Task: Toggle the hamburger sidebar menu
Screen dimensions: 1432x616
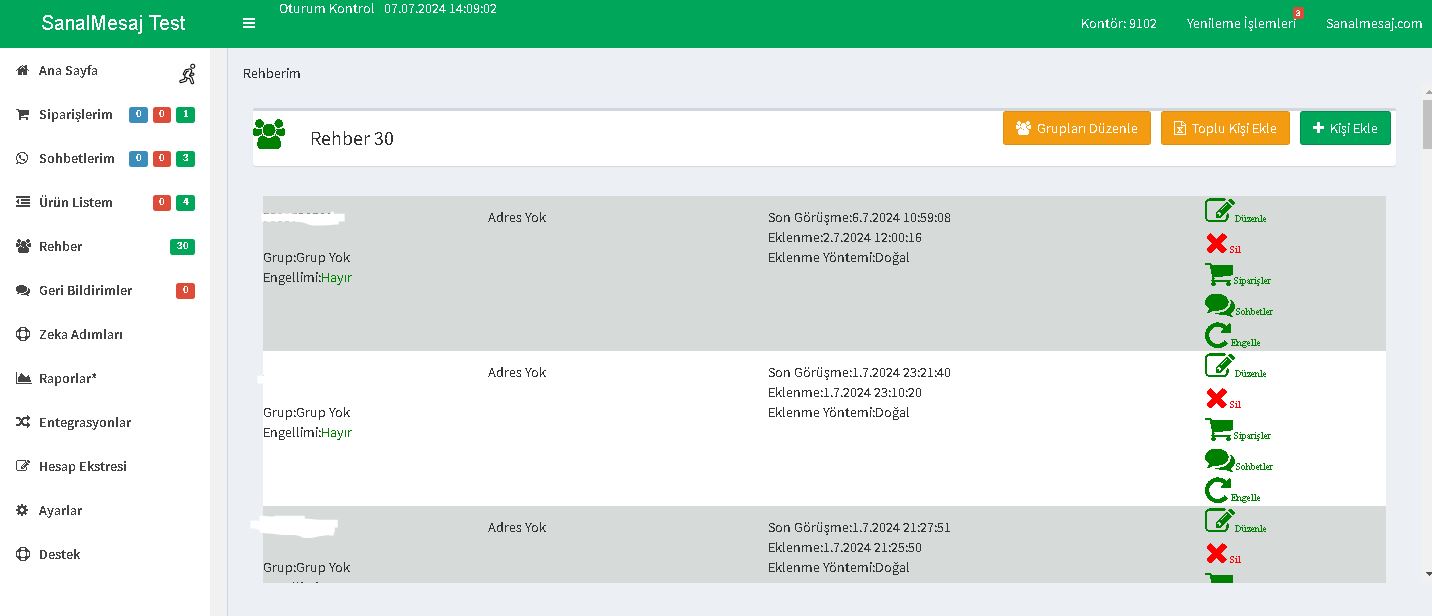Action: pos(249,23)
